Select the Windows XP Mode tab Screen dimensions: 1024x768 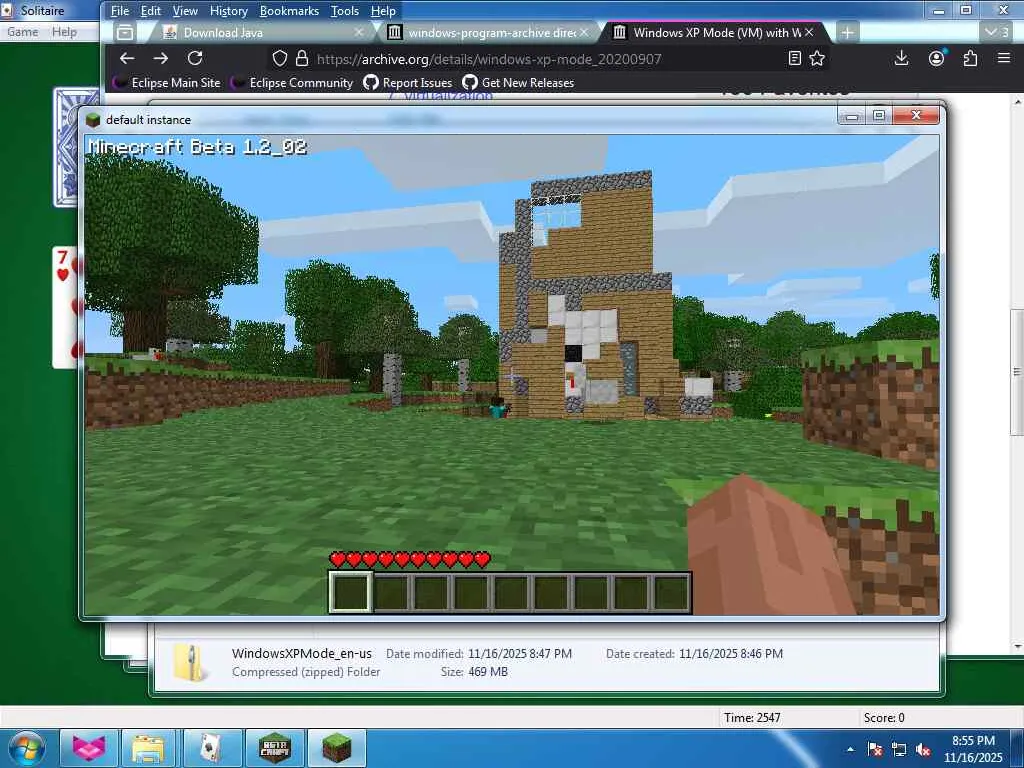712,33
